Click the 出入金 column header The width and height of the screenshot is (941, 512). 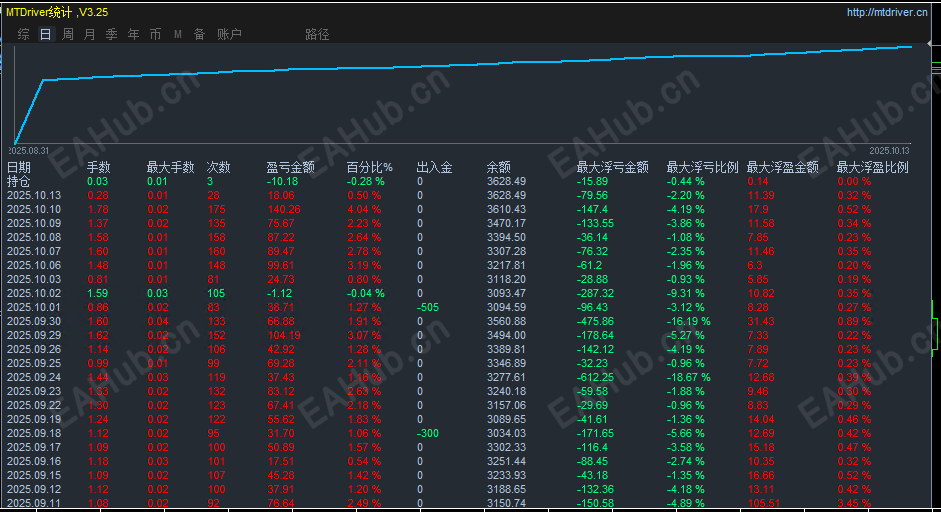pyautogui.click(x=434, y=167)
